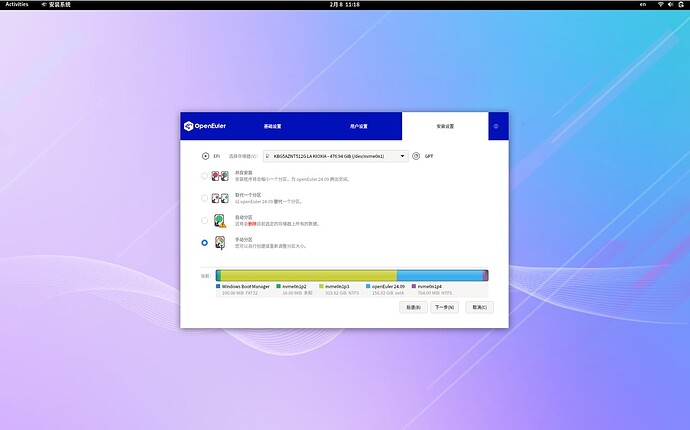
Task: Choose the 自动分区 radio option
Action: [205, 220]
